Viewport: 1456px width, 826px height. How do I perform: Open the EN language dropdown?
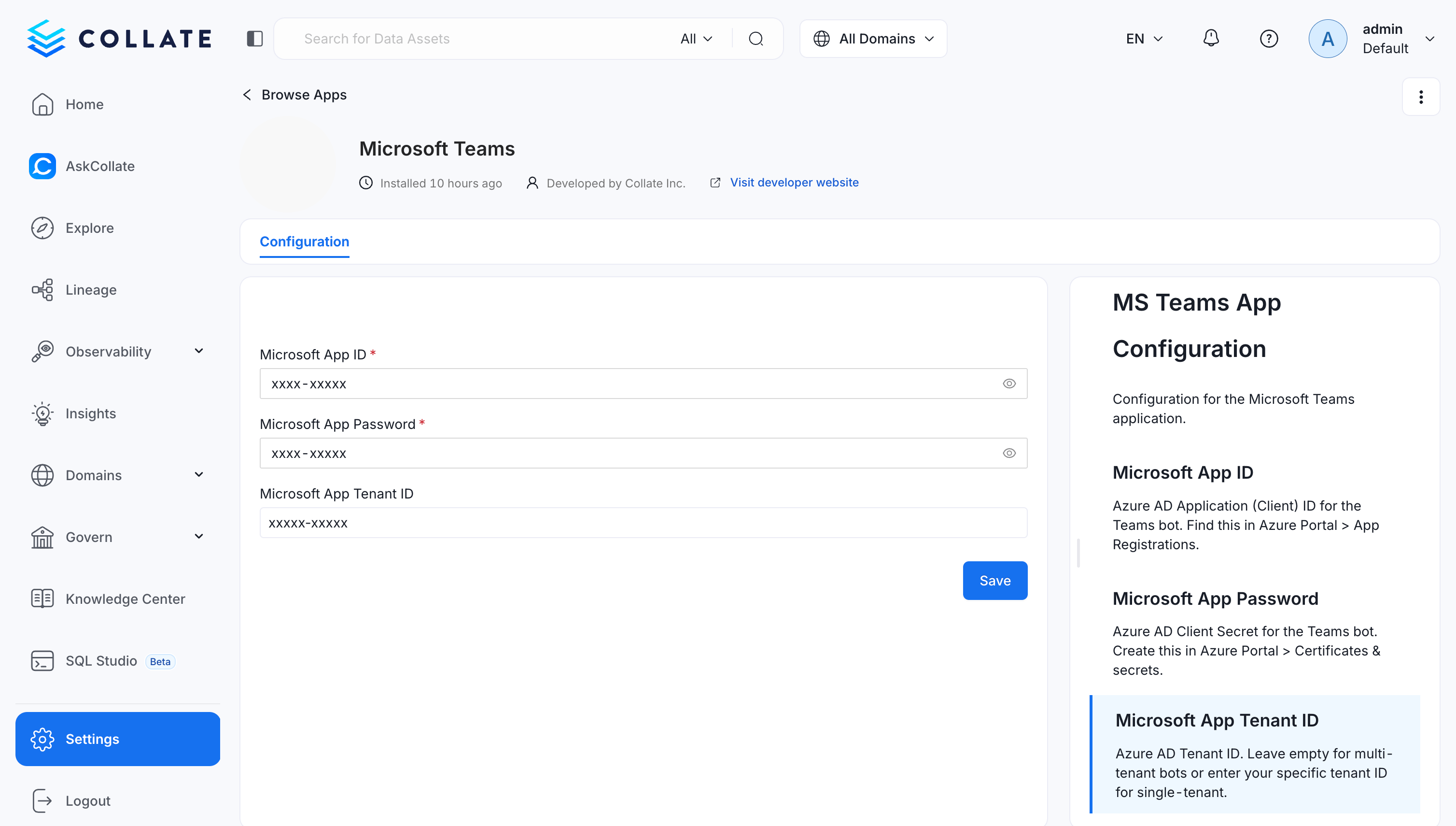coord(1144,39)
